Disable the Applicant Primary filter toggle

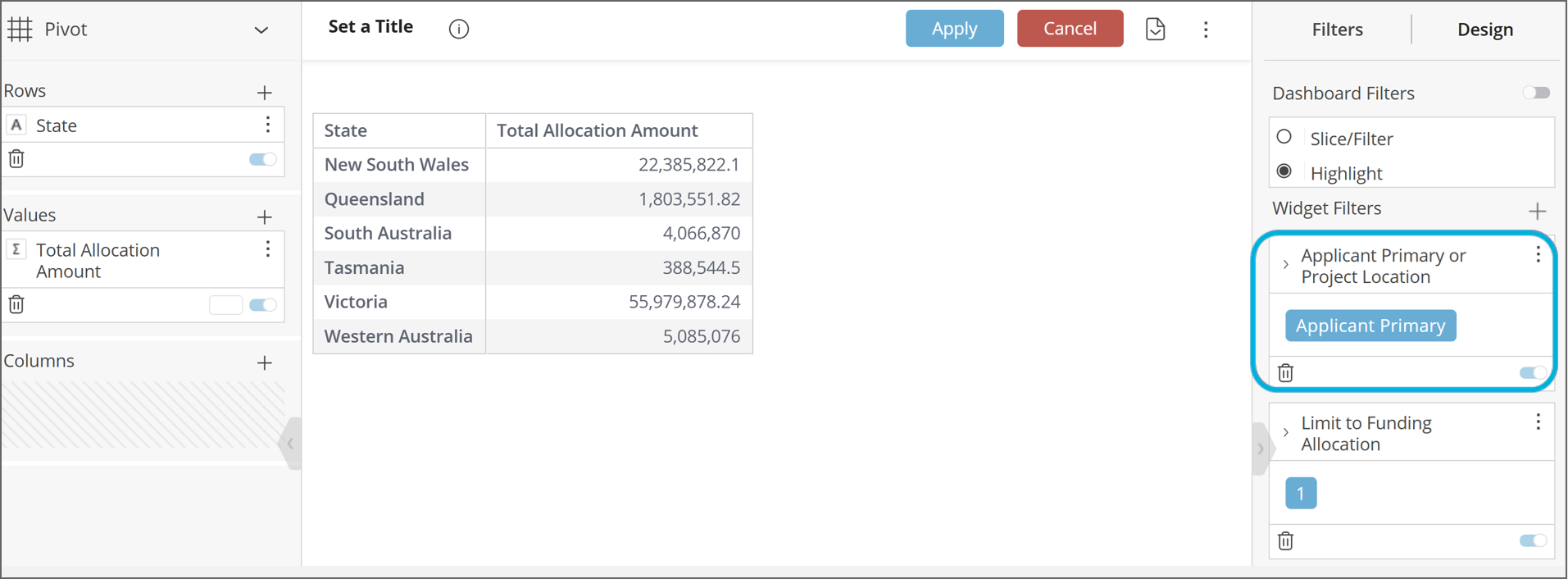pyautogui.click(x=1533, y=373)
